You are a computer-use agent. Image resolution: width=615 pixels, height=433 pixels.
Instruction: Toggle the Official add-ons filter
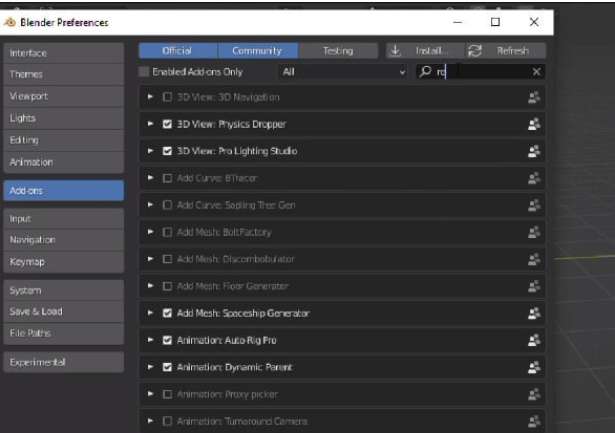click(x=178, y=51)
